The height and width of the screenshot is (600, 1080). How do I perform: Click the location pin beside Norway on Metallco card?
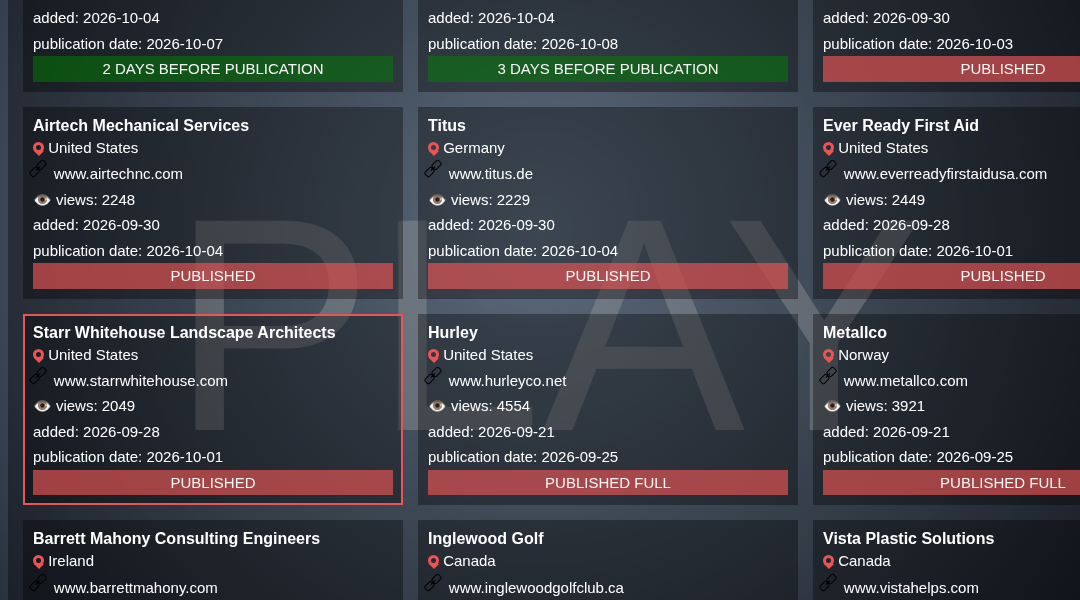click(829, 355)
